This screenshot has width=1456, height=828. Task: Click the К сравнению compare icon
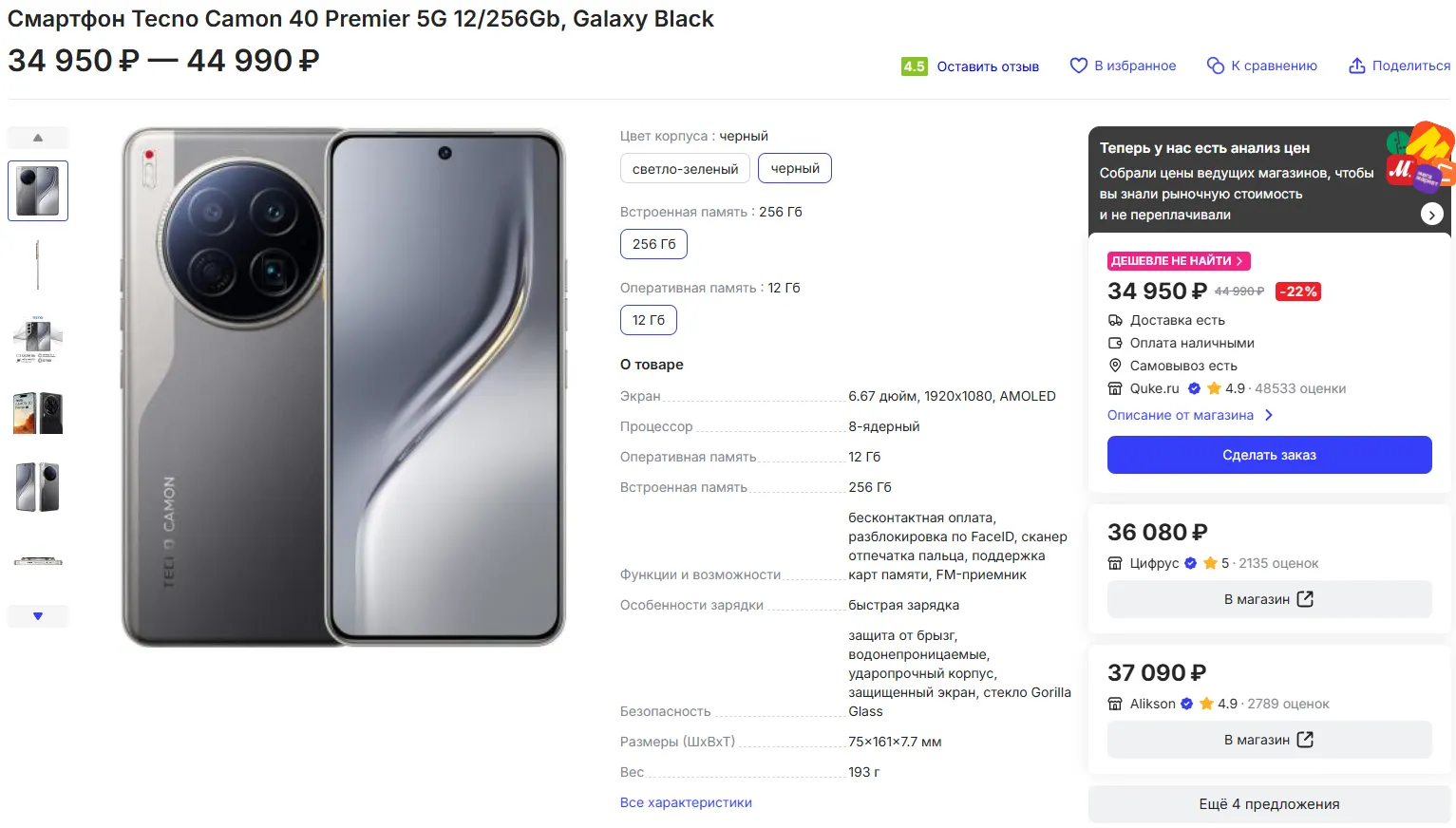pyautogui.click(x=1215, y=66)
